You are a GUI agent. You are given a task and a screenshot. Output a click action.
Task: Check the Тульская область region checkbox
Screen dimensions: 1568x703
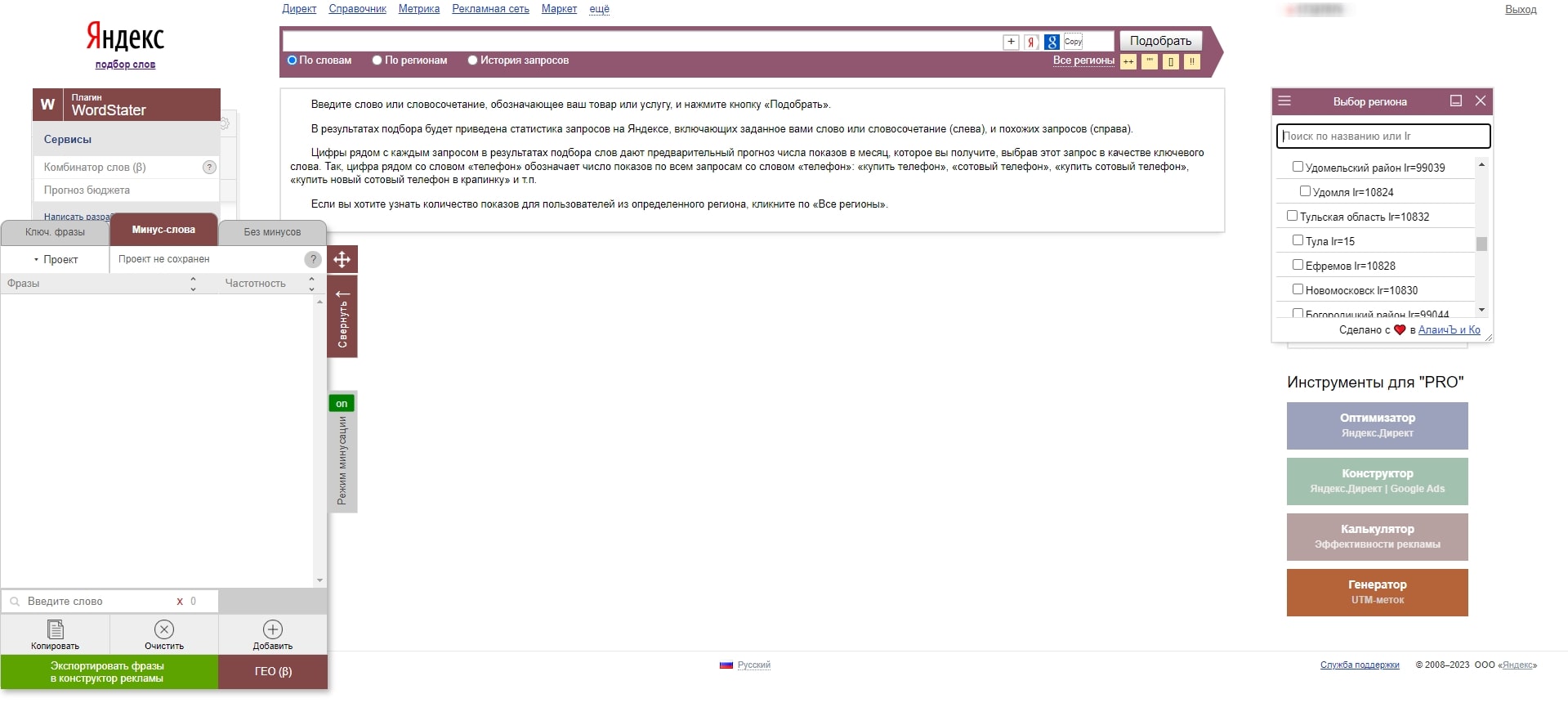point(1292,216)
